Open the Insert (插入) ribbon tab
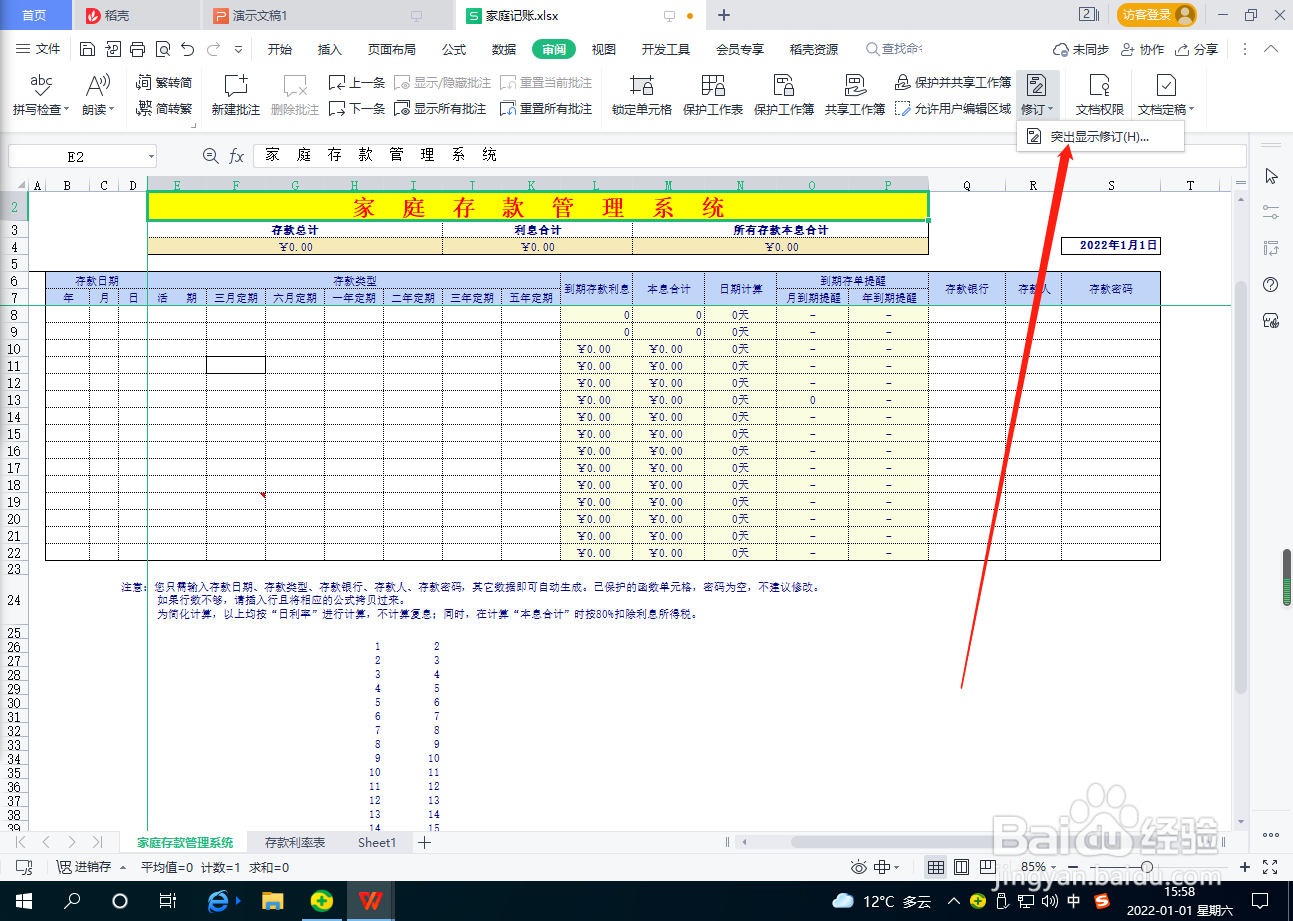1293x921 pixels. (x=329, y=49)
